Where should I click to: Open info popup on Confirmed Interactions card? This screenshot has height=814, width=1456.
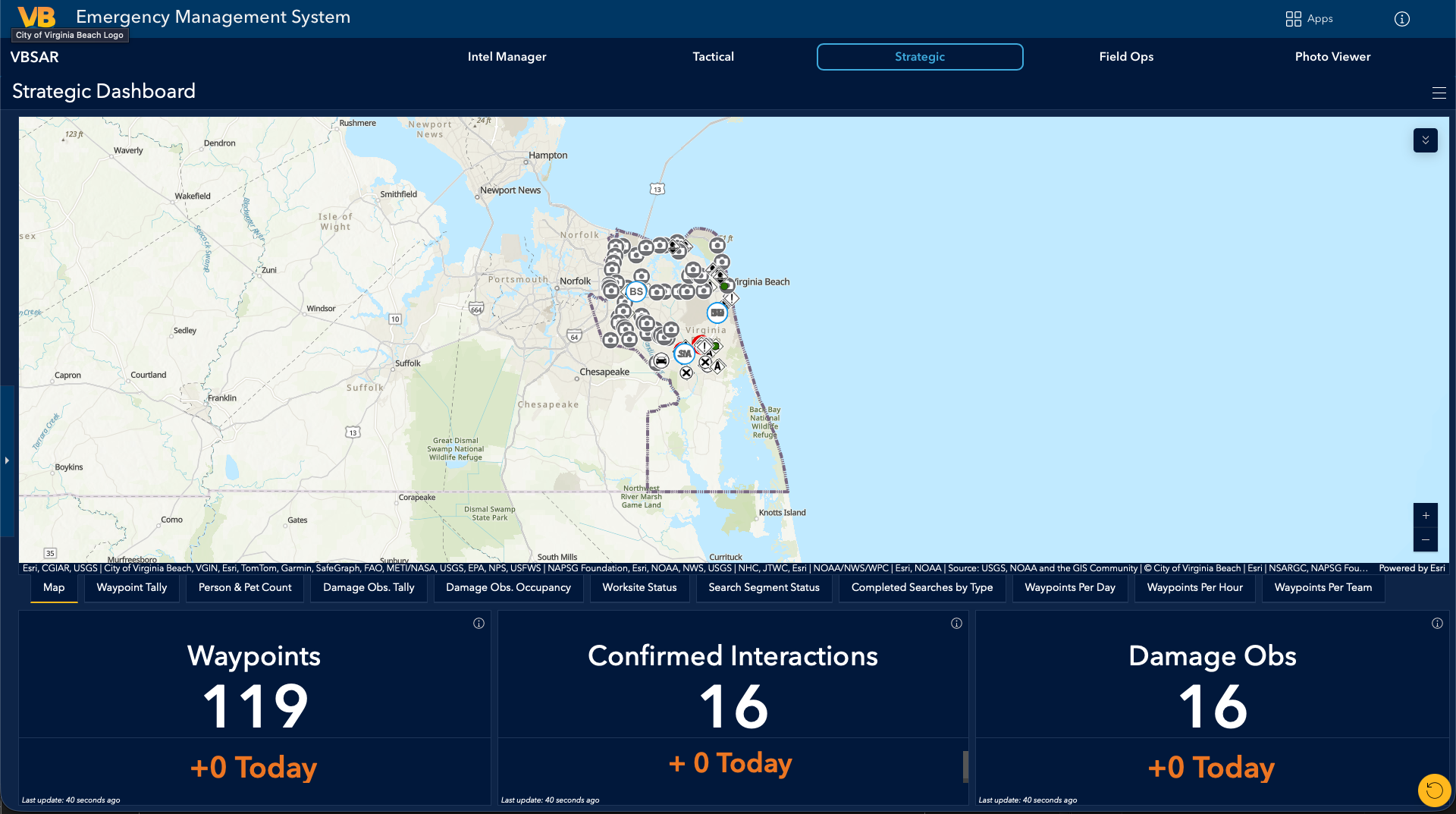tap(956, 623)
